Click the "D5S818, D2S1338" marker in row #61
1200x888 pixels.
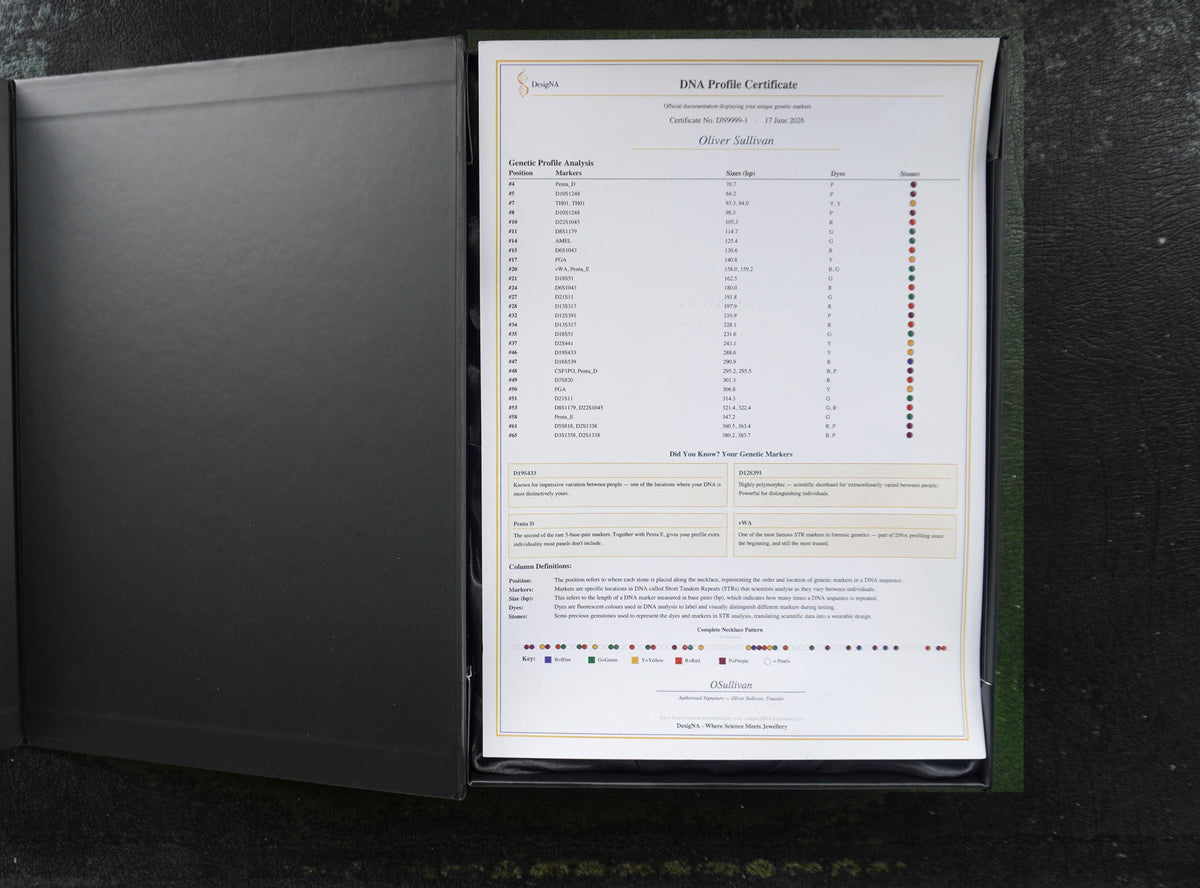tap(577, 426)
